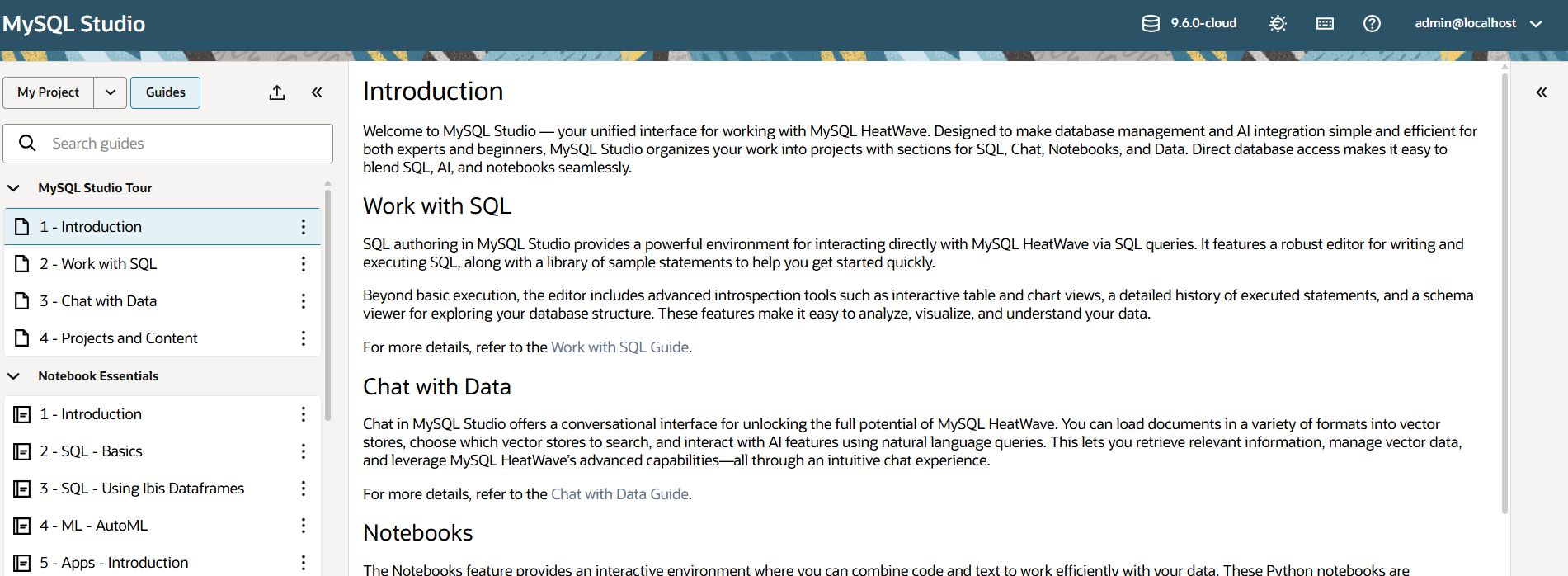Collapse the MySQL Studio Tour section
The image size is (1568, 576).
[14, 188]
